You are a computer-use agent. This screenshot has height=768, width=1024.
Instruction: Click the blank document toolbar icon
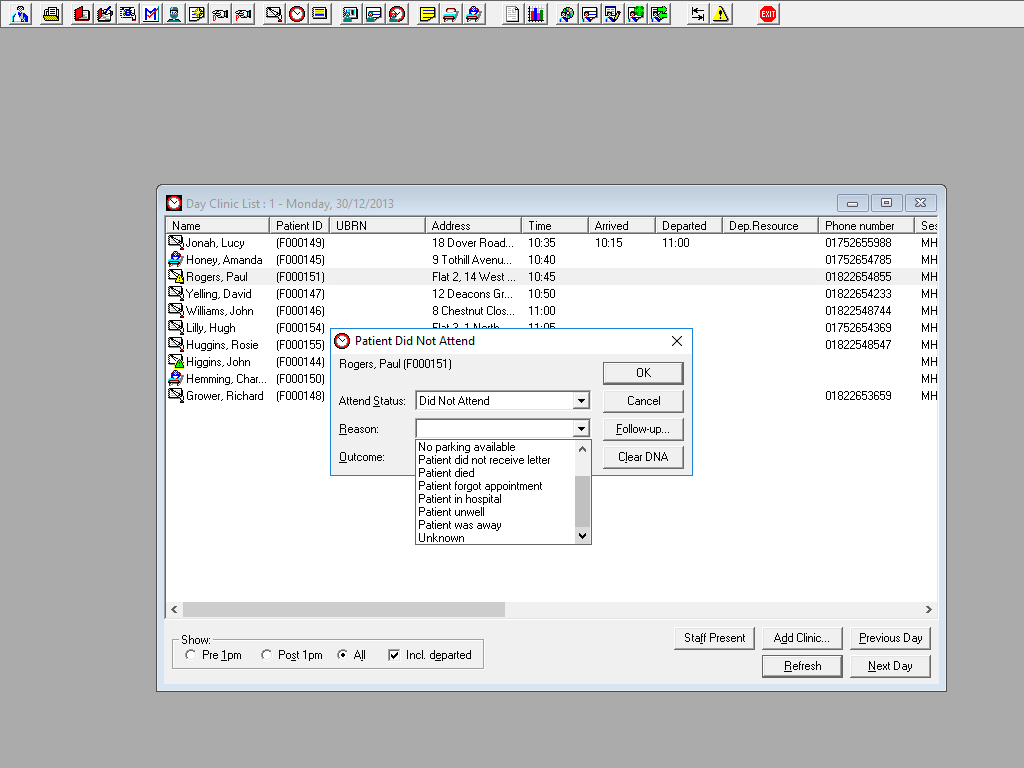coord(513,14)
